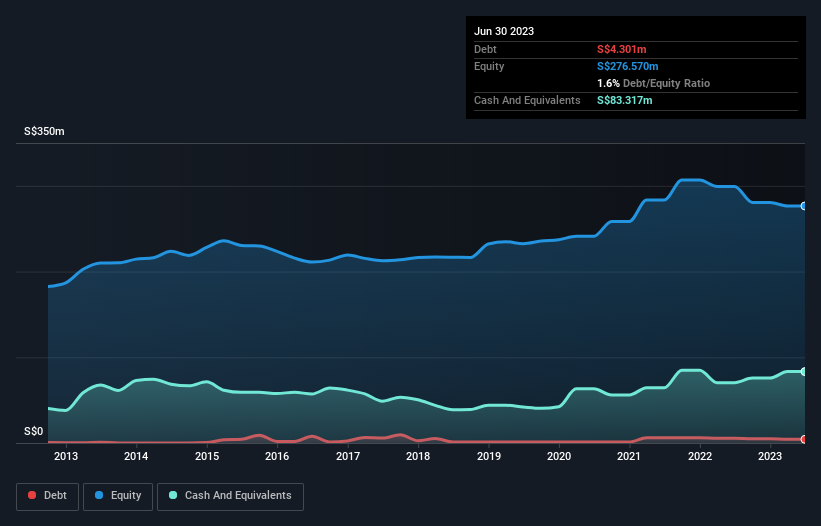
Task: Click the blue Equity legend dot
Action: point(99,495)
